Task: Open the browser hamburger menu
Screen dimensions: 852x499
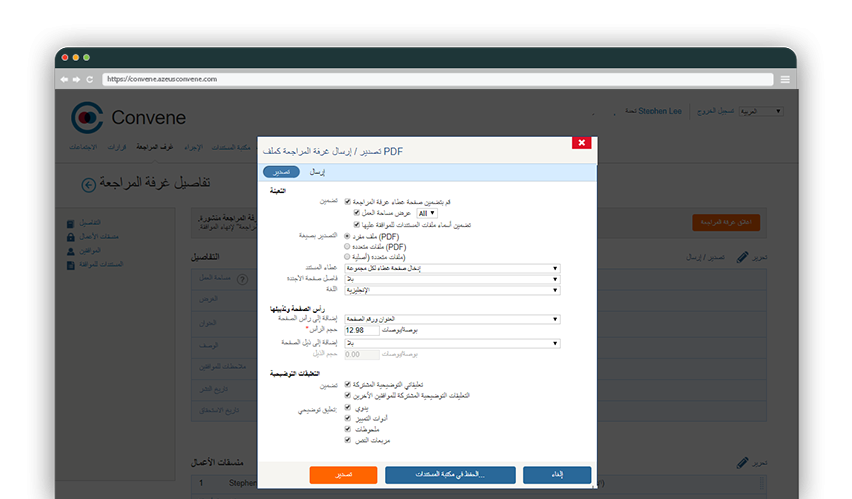Action: click(785, 79)
